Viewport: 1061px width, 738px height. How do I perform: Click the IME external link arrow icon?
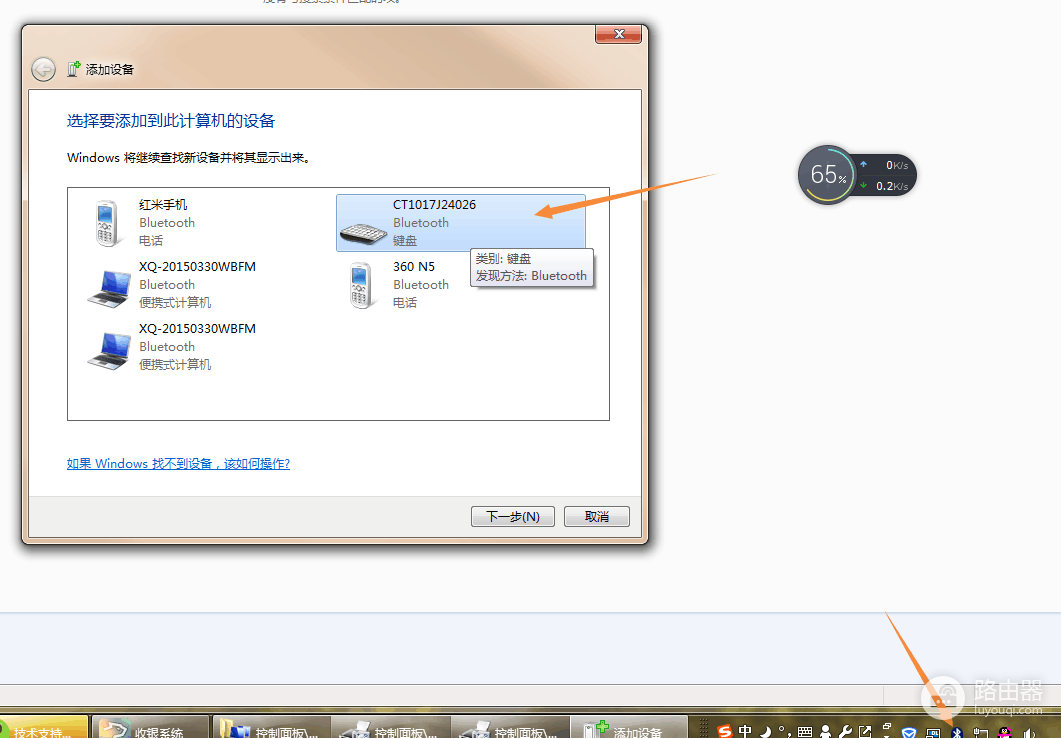865,731
